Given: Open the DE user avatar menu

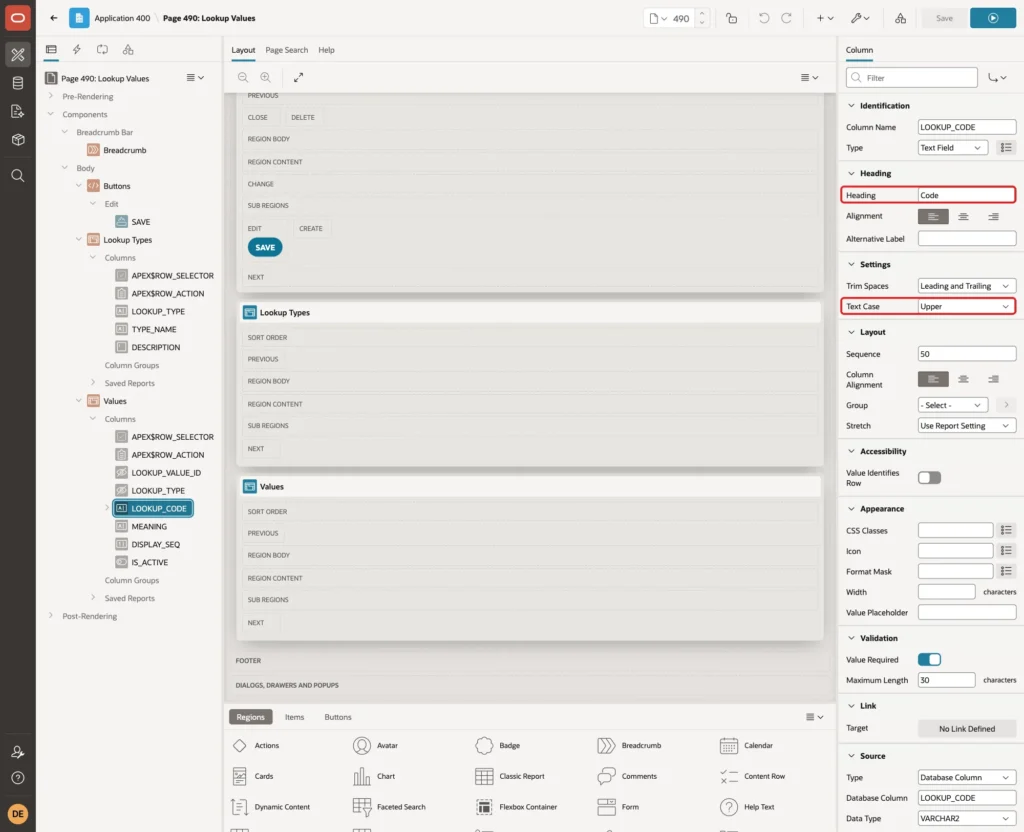Looking at the screenshot, I should tap(18, 814).
